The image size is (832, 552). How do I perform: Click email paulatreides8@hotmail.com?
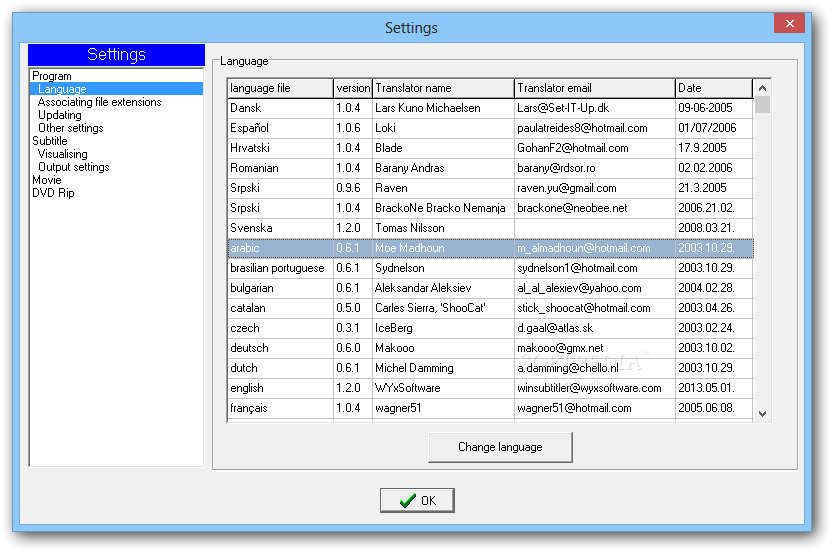click(582, 128)
